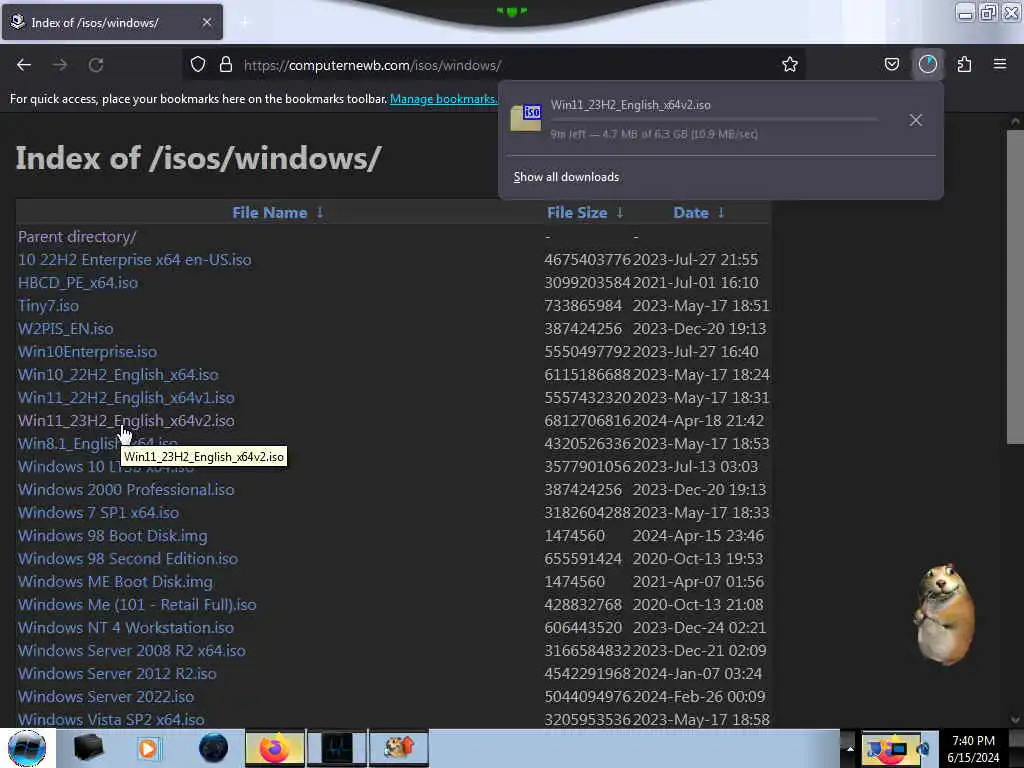Open the Extensions puzzle icon
The width and height of the screenshot is (1024, 768).
click(964, 65)
